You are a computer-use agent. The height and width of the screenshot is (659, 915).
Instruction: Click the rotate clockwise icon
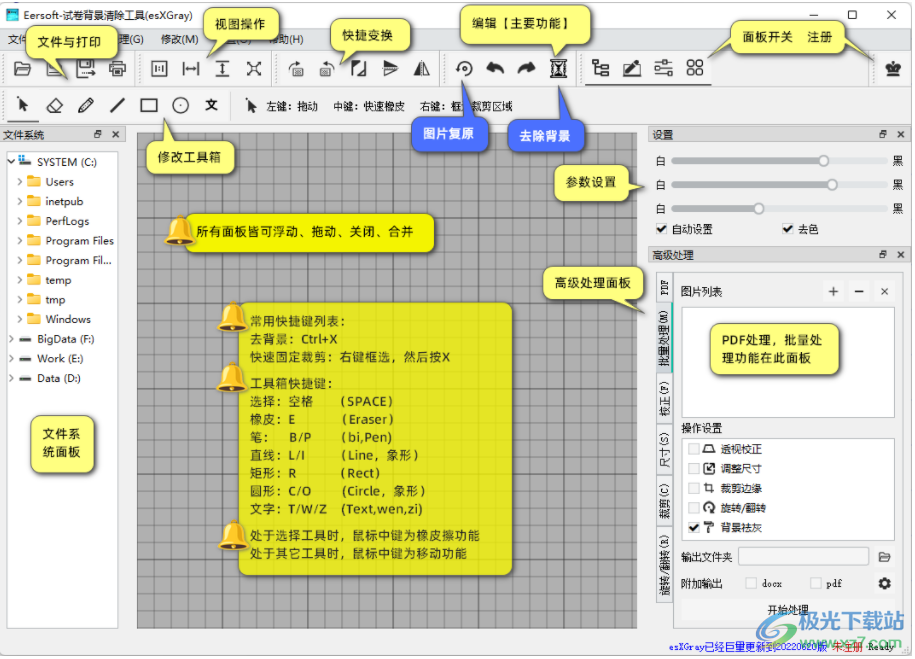296,69
